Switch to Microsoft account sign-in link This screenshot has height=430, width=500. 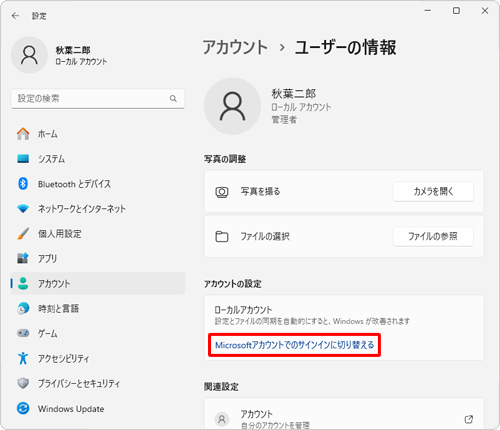coord(294,345)
